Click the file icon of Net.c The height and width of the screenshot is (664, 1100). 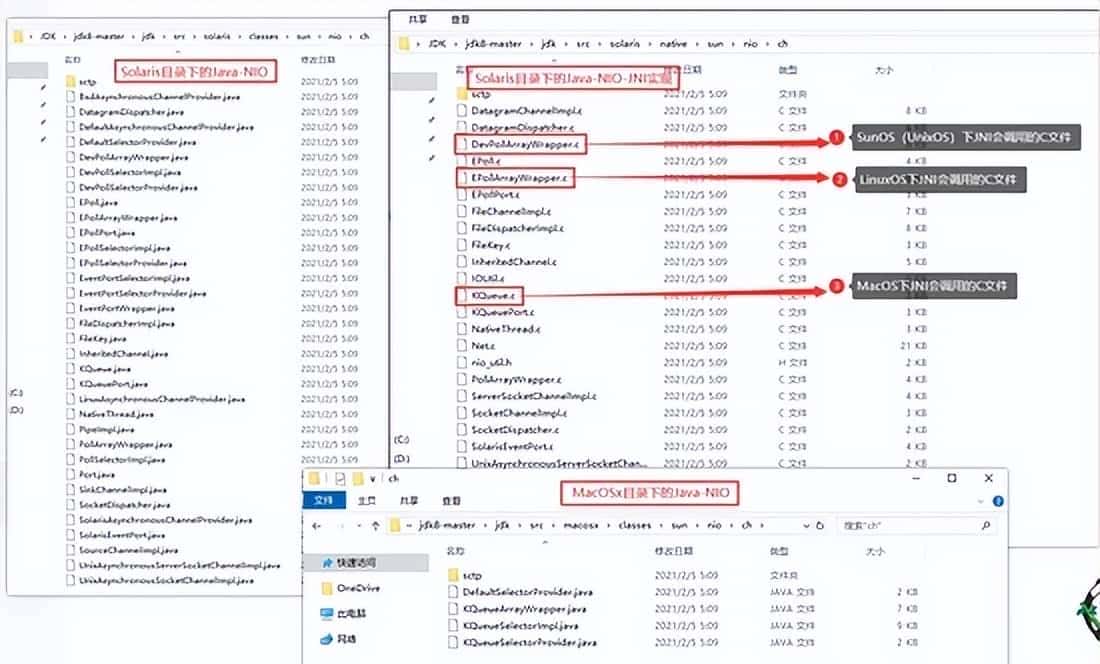[462, 346]
